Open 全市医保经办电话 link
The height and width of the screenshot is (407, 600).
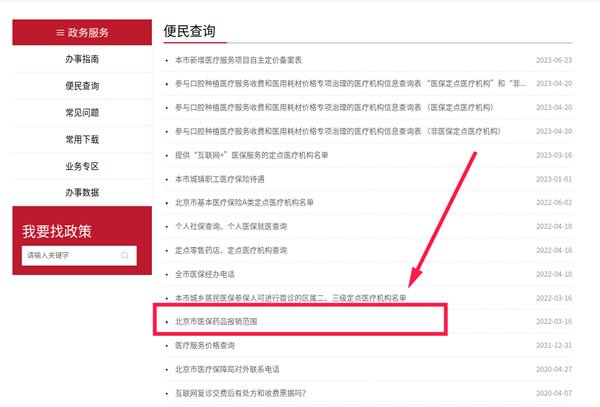pos(205,274)
